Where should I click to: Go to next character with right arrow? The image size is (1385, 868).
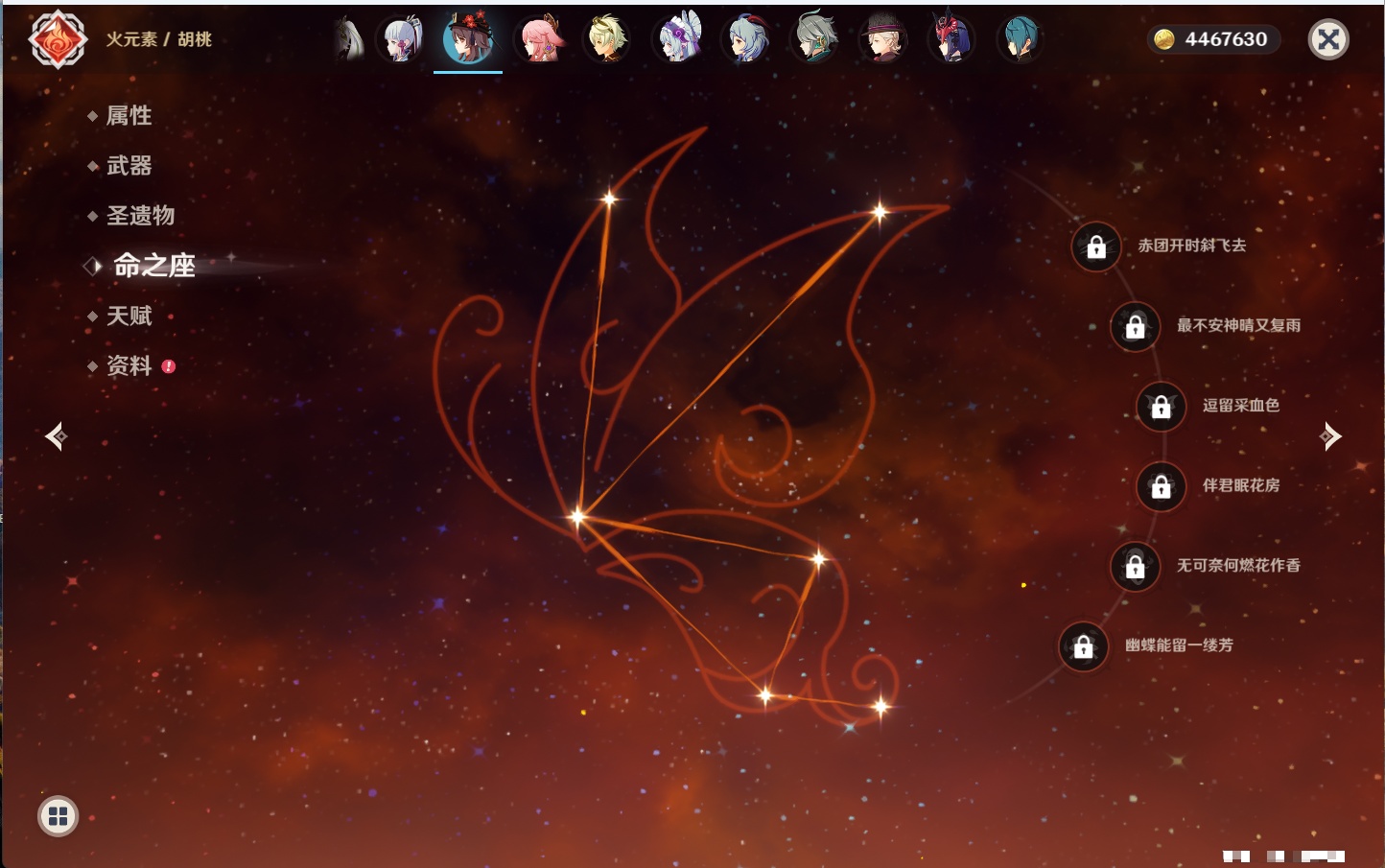pos(1330,436)
